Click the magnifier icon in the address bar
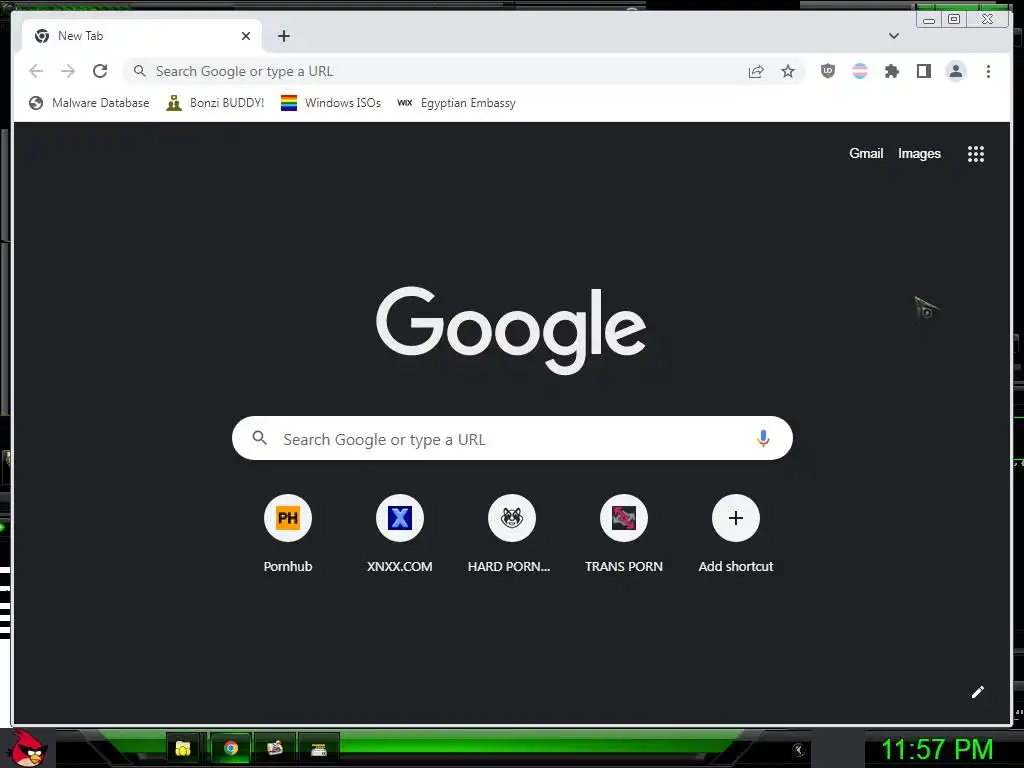This screenshot has width=1024, height=768. point(139,71)
